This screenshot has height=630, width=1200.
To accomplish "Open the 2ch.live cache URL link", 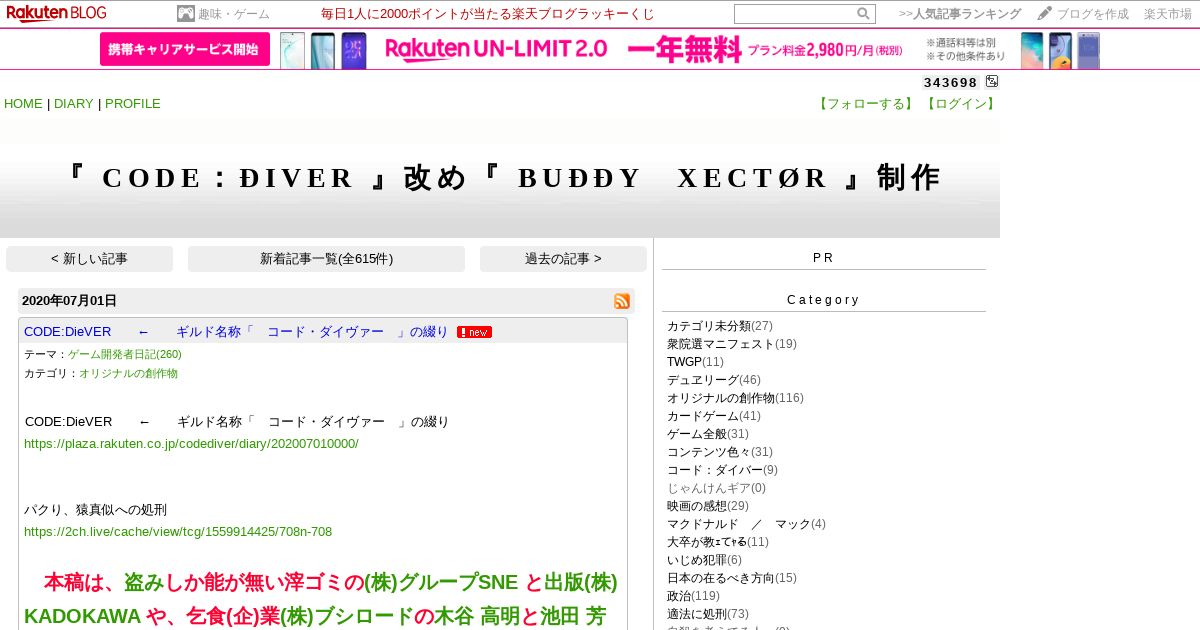I will [178, 531].
